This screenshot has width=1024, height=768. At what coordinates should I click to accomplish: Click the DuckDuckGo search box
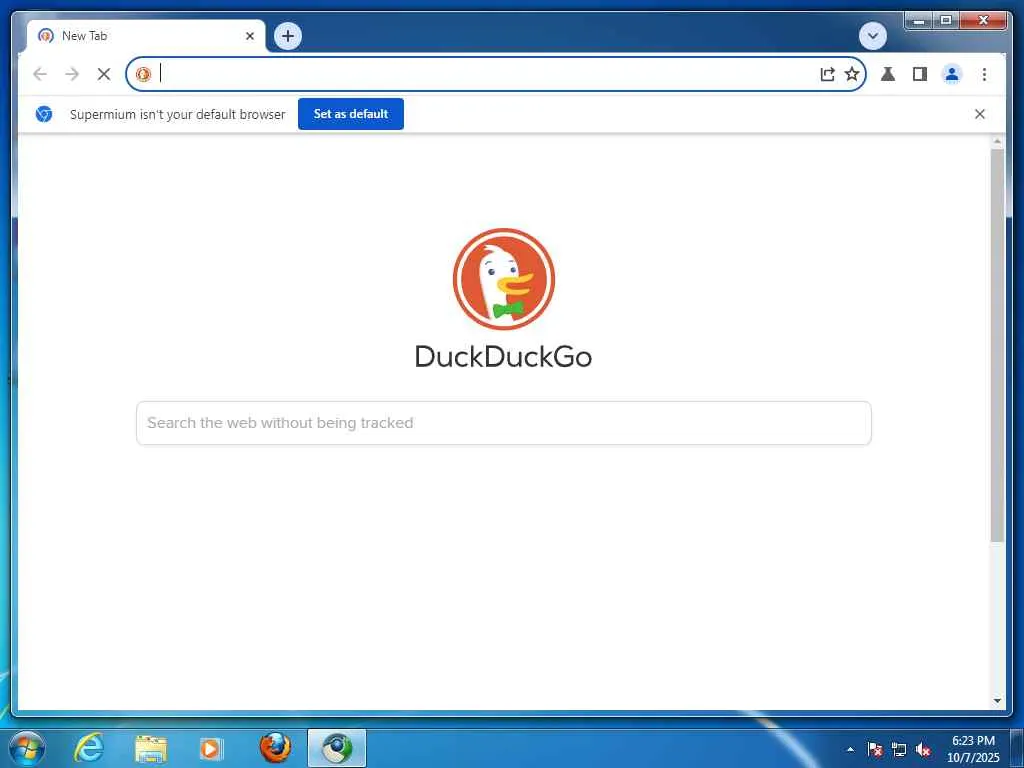pos(504,423)
